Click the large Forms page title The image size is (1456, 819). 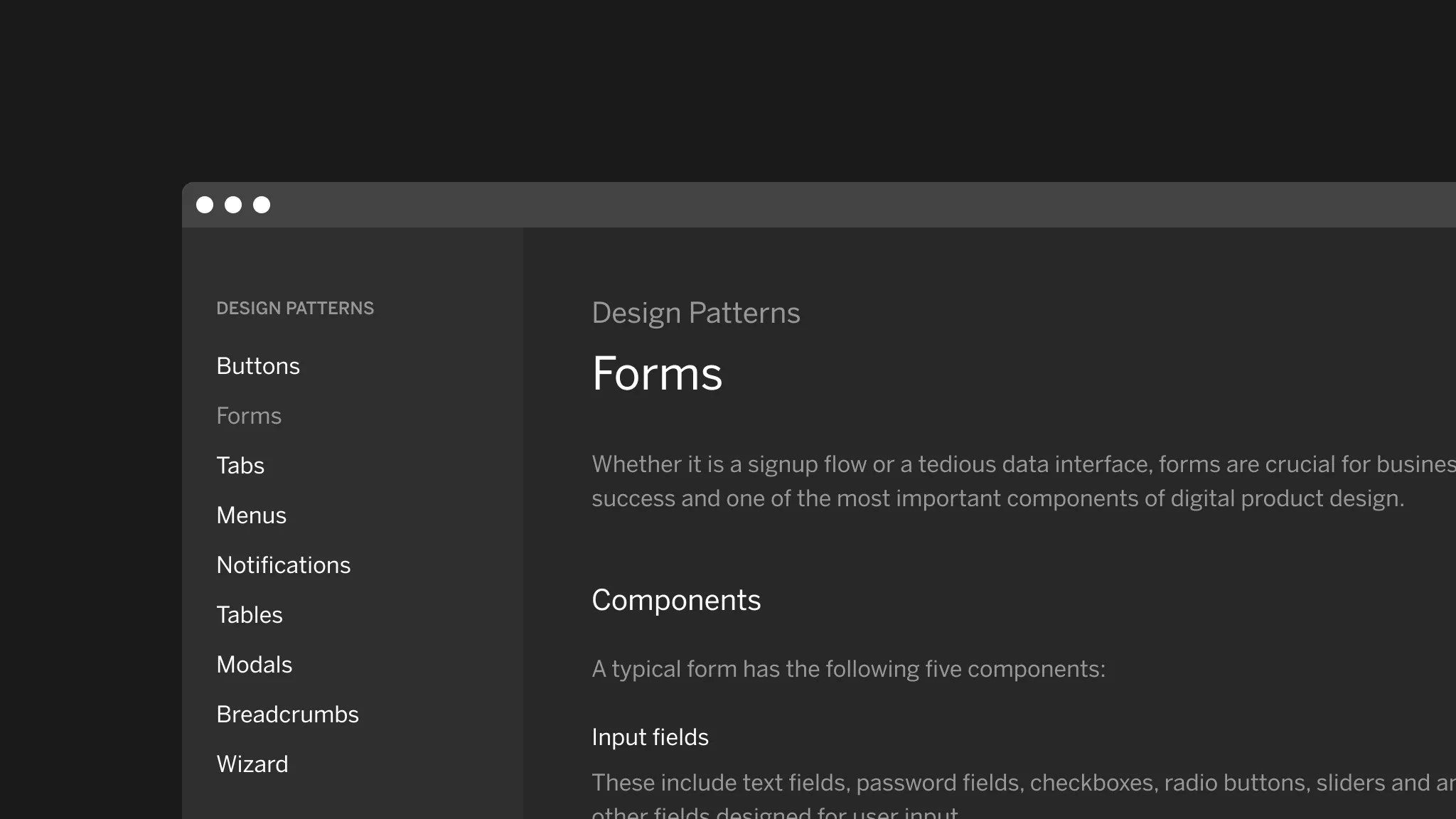pos(657,373)
